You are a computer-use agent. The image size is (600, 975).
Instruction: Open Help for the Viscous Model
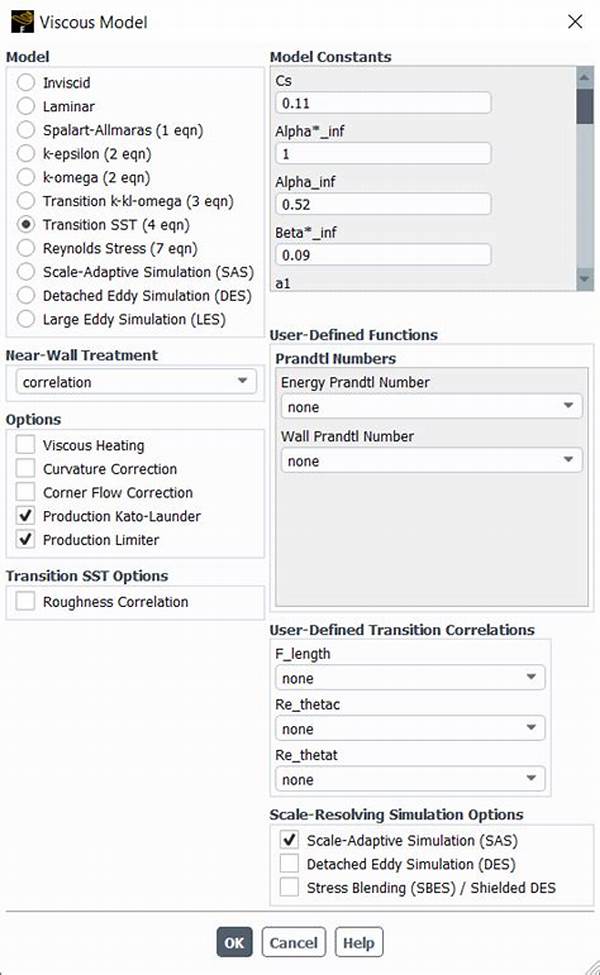(359, 943)
